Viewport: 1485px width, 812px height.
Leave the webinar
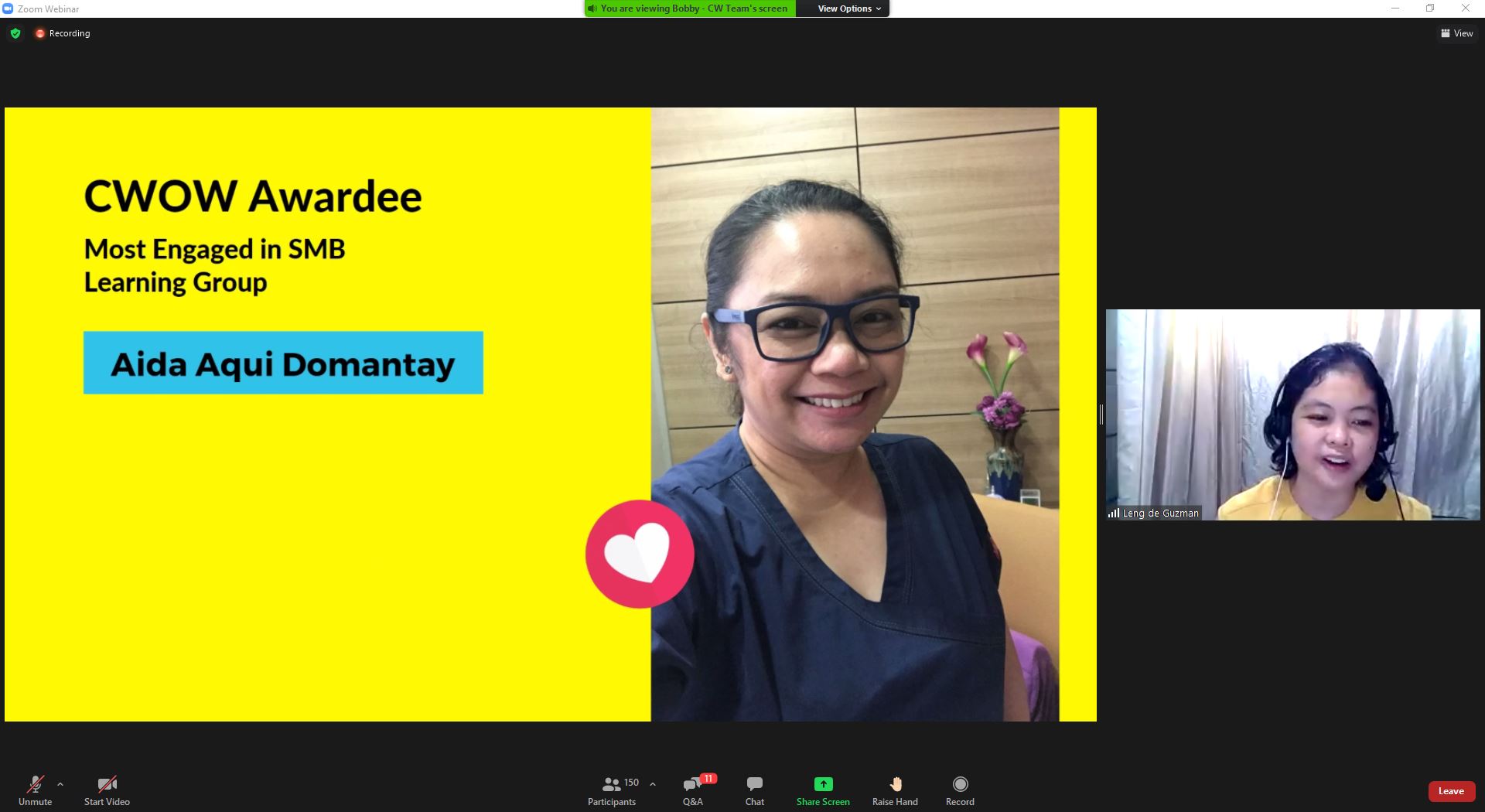(x=1451, y=791)
